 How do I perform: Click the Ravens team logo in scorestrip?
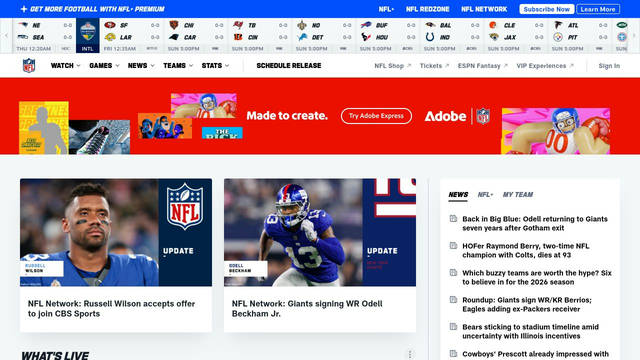click(430, 25)
